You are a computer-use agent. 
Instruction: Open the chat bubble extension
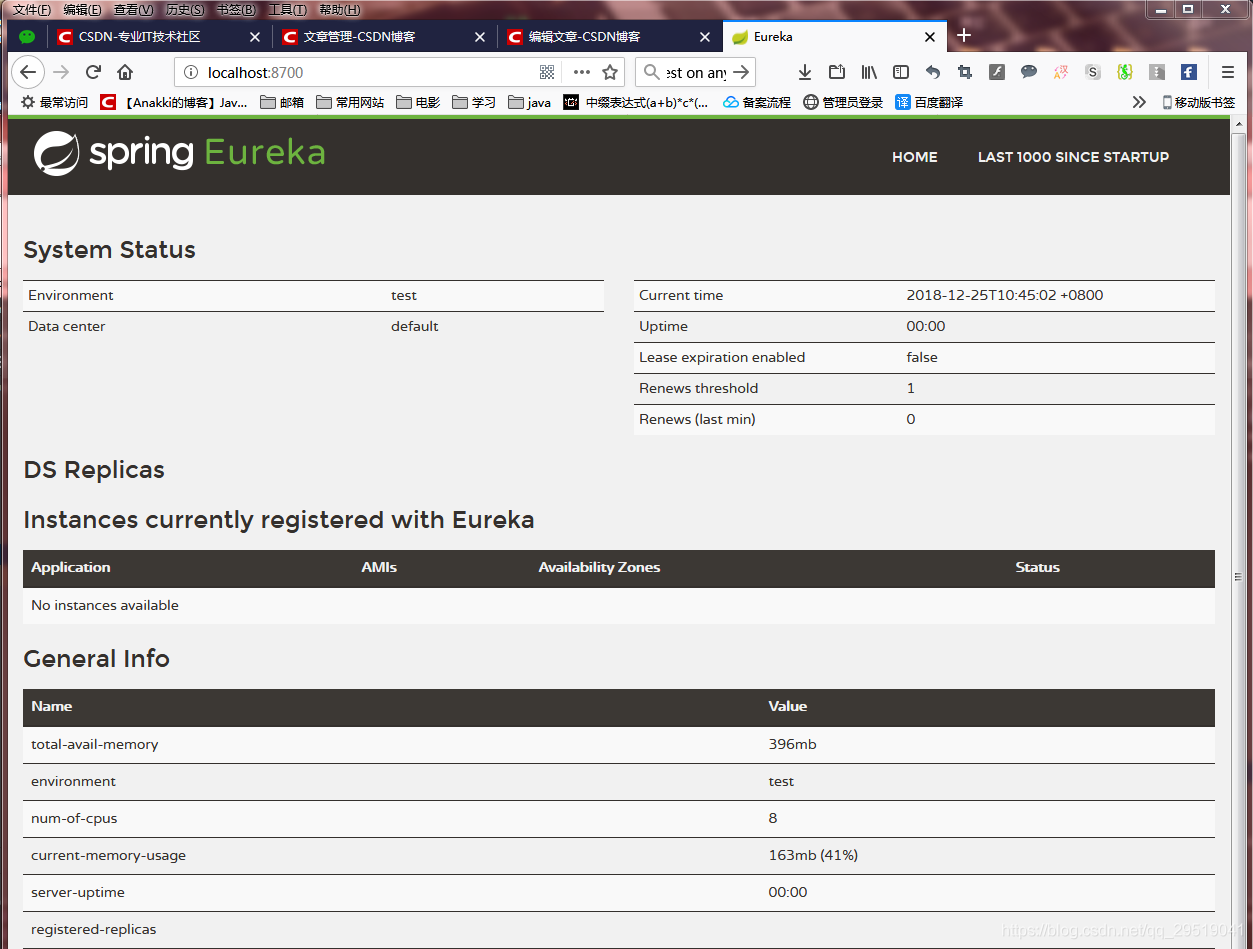click(x=1029, y=72)
